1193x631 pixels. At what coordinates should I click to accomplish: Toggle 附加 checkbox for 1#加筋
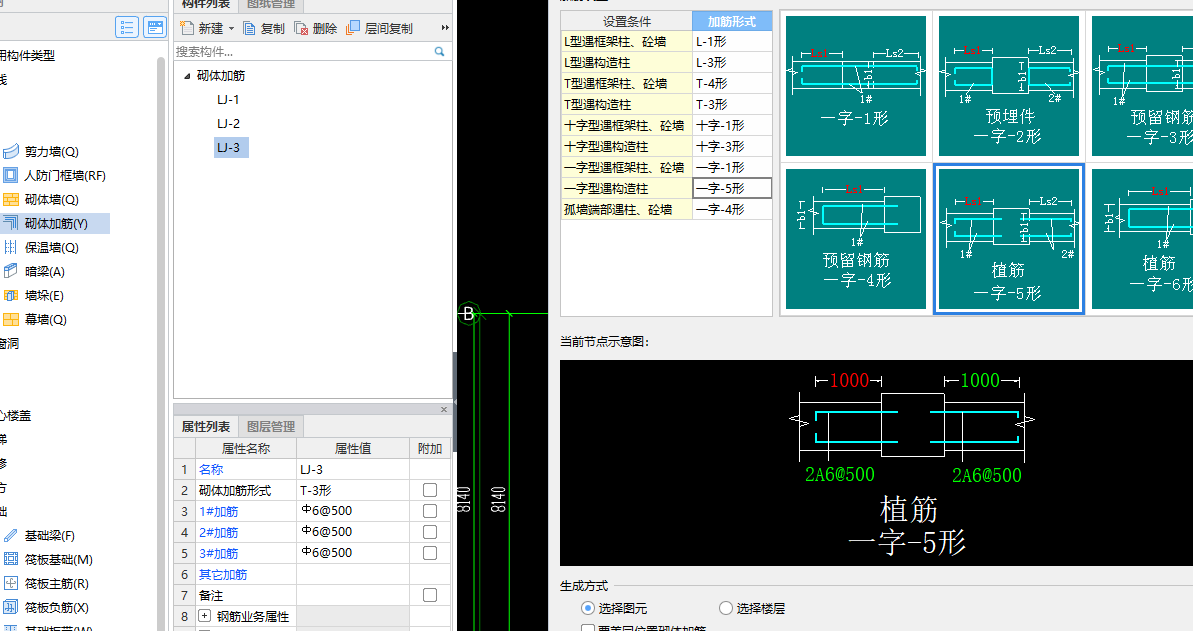tap(430, 511)
